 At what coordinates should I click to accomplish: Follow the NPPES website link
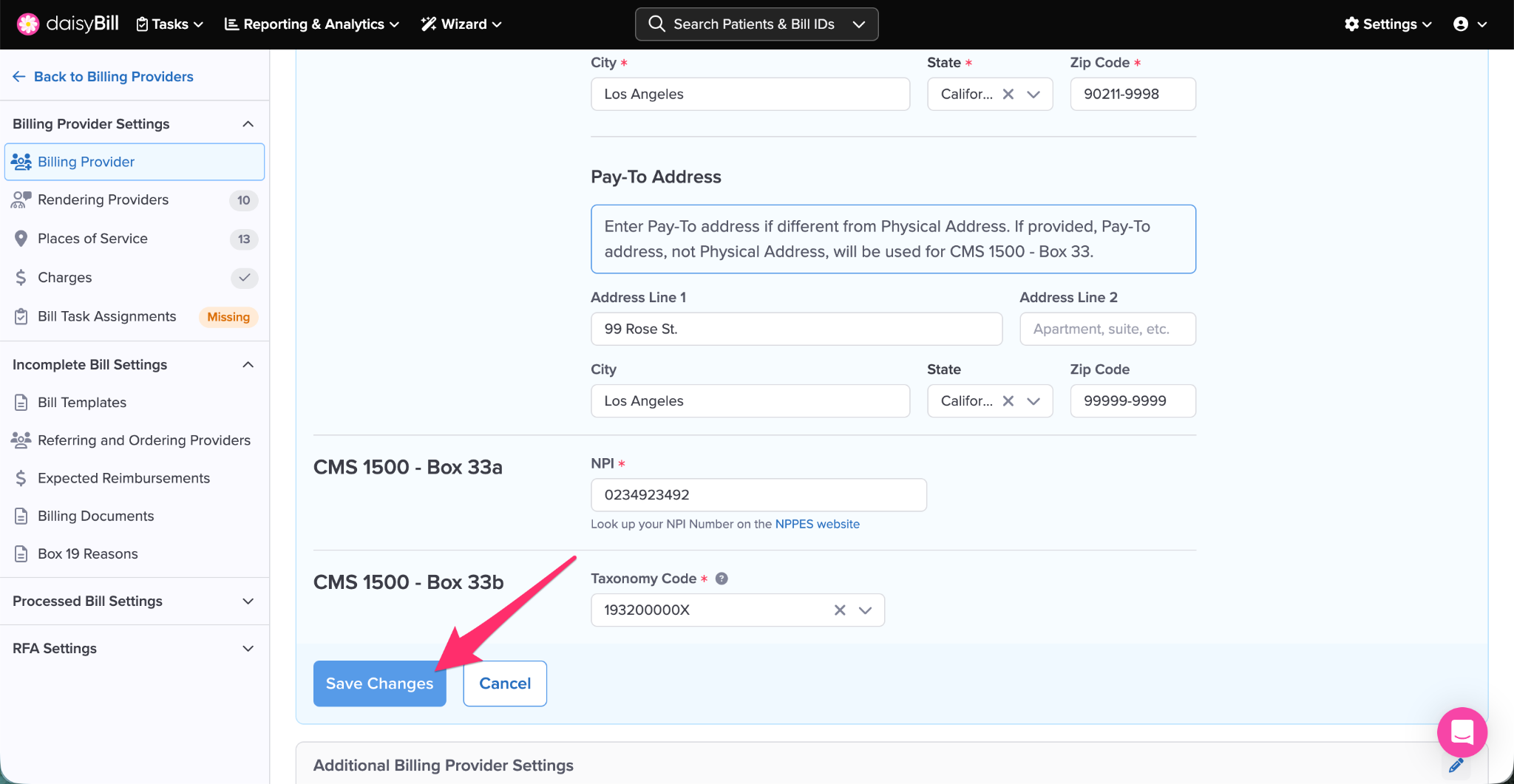click(x=817, y=524)
